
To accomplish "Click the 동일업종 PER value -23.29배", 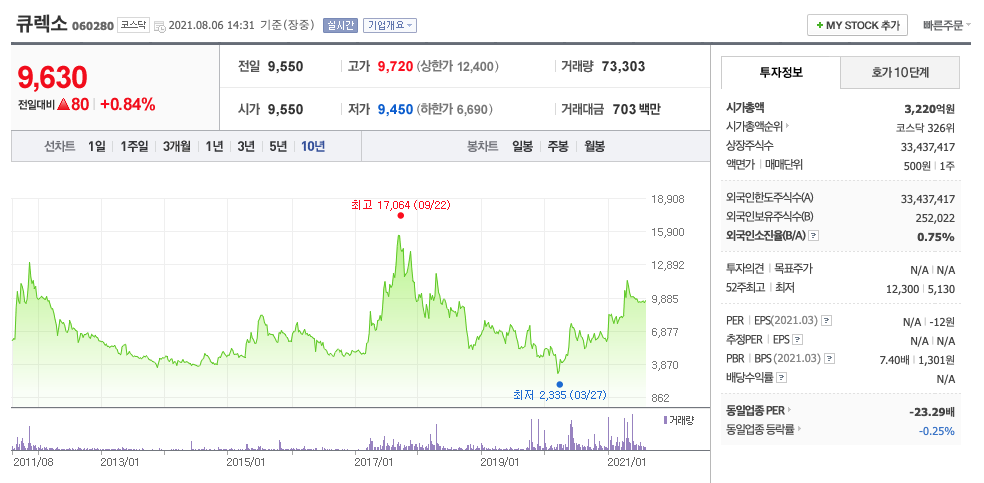I will click(x=932, y=412).
